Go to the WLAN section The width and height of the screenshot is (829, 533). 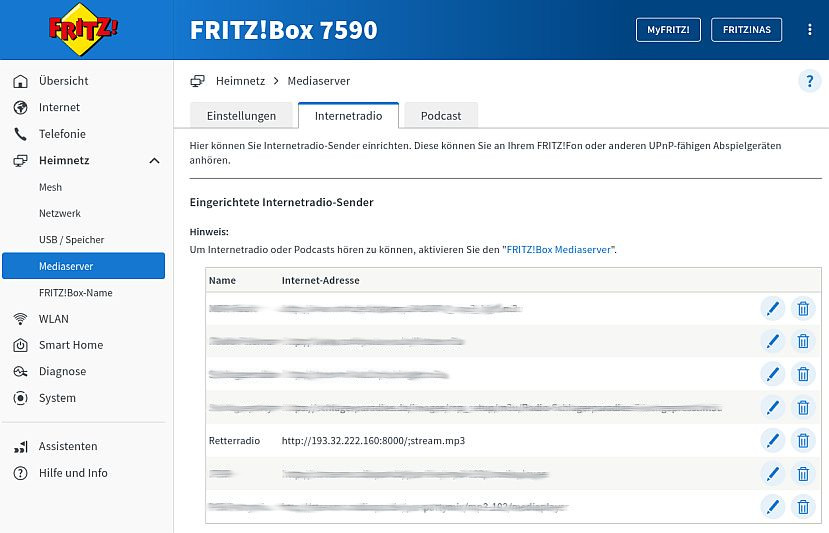53,319
